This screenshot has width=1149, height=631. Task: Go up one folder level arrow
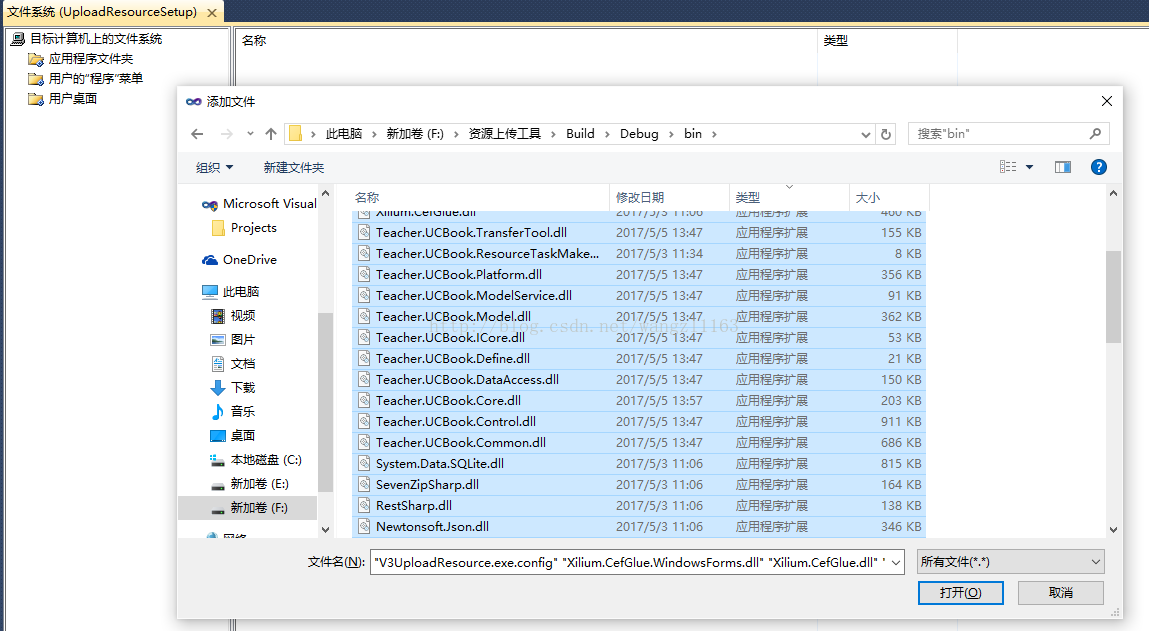271,133
